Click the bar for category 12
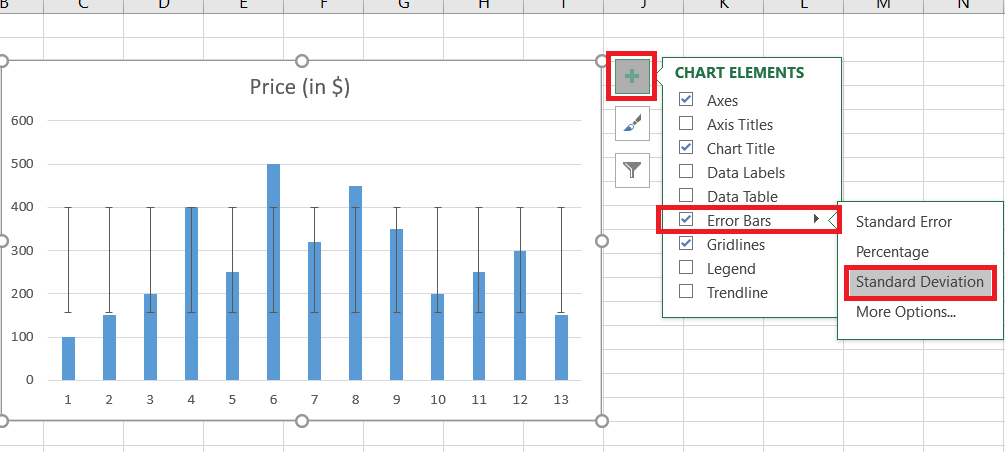The width and height of the screenshot is (1005, 452). tap(520, 315)
